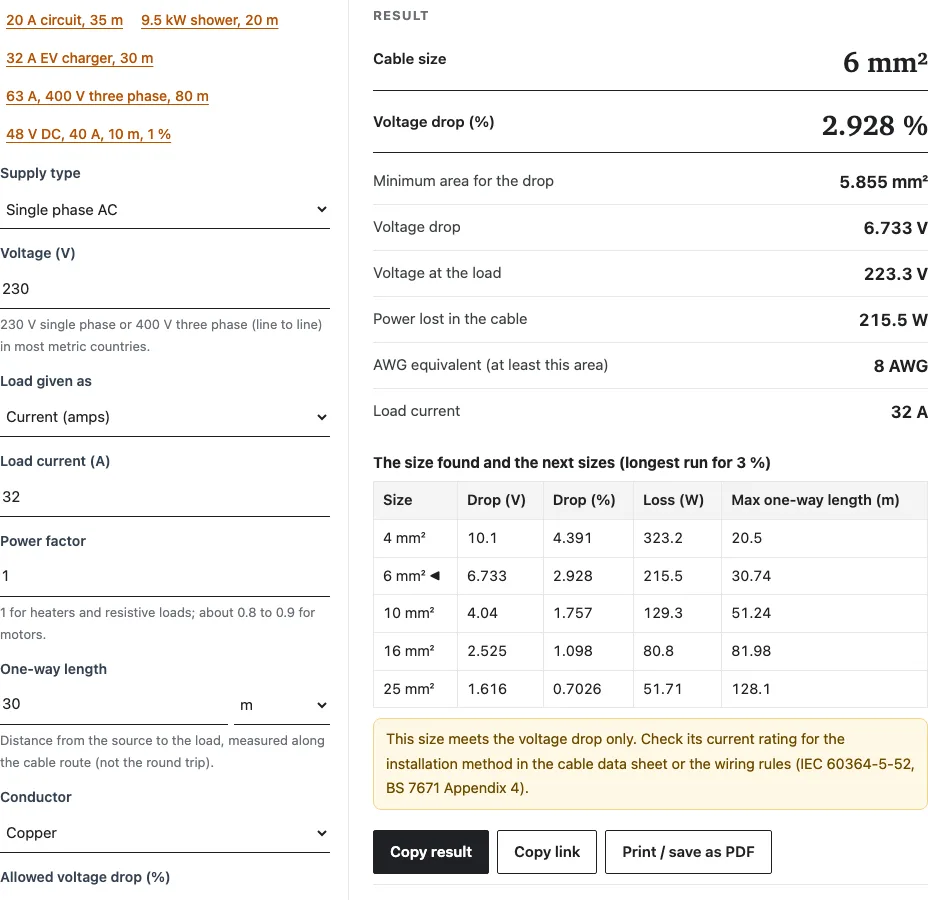Load the 32 A EV charger, 30 m example
This screenshot has width=928, height=900.
point(80,58)
